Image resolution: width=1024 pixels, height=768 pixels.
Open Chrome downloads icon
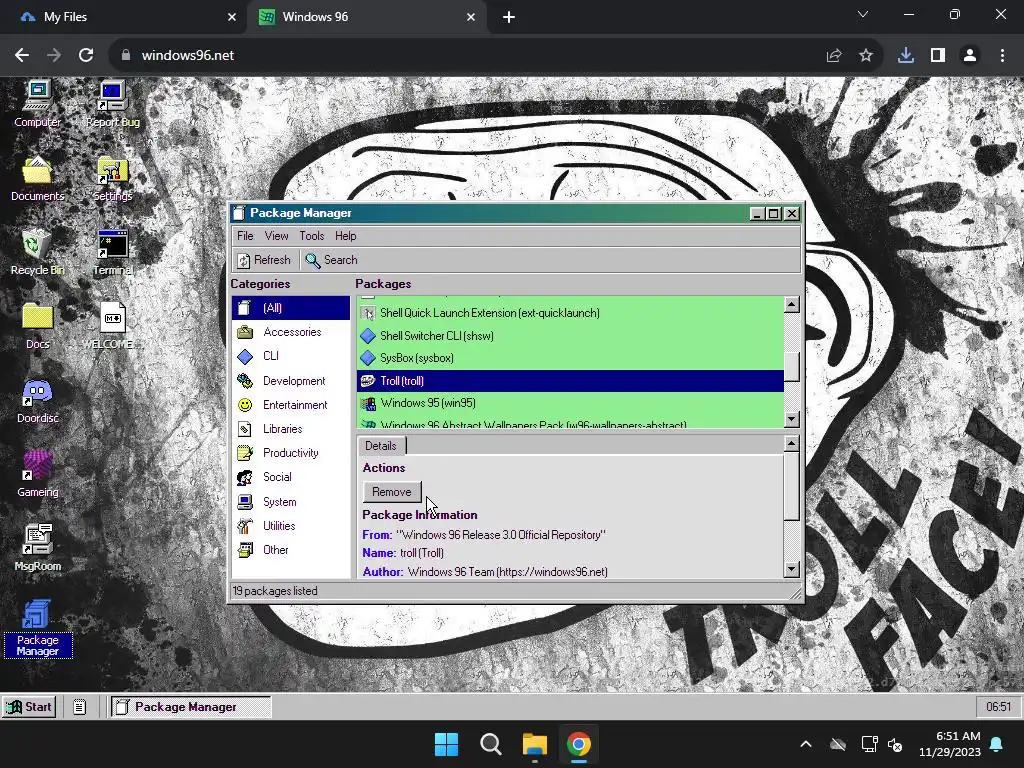[x=906, y=56]
